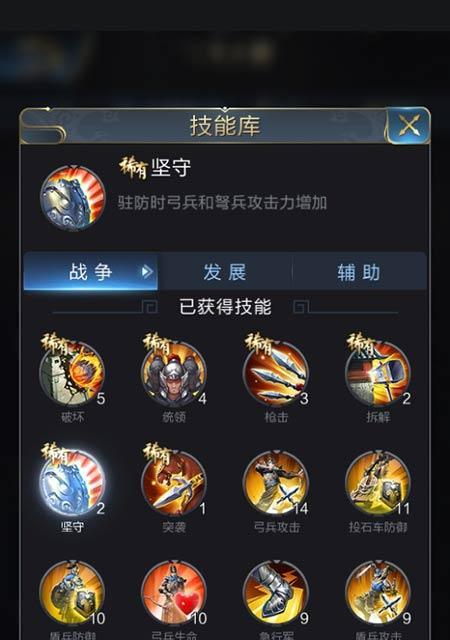Select the 拆解 hammer skill icon

click(x=378, y=373)
